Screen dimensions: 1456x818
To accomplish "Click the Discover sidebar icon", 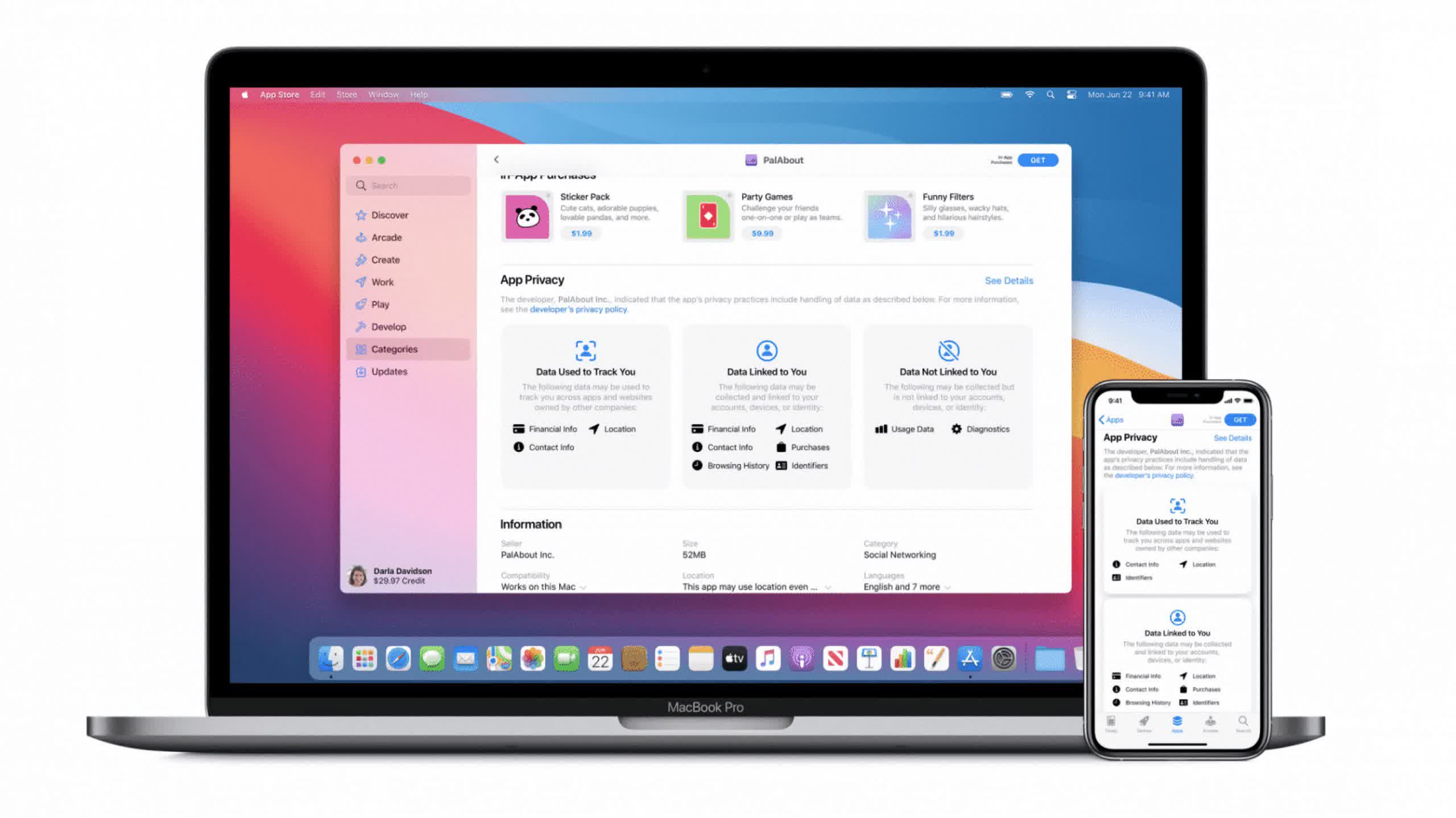I will [361, 215].
